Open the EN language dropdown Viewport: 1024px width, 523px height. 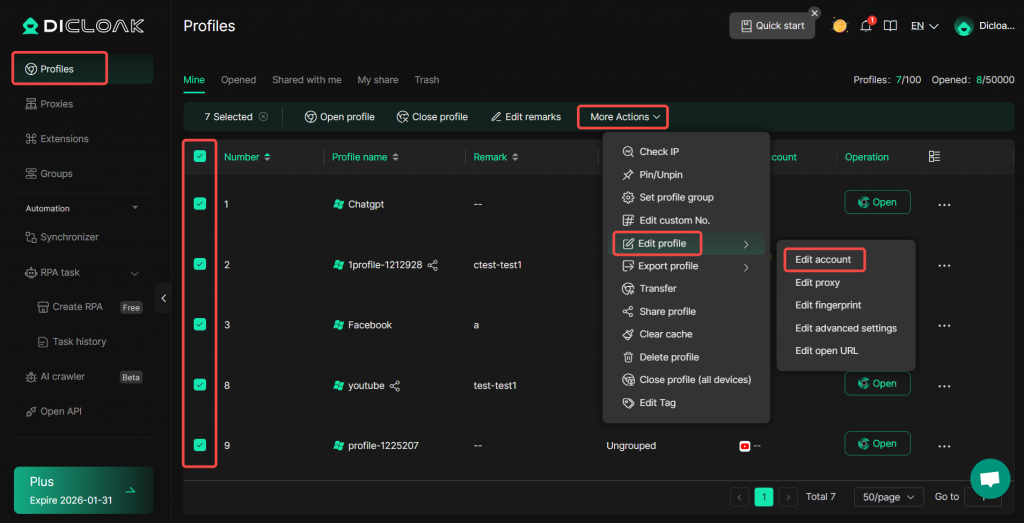coord(924,26)
